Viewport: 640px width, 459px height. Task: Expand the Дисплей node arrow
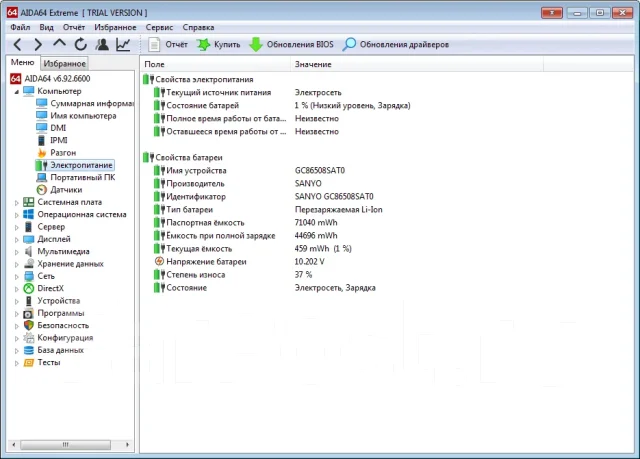(17, 239)
